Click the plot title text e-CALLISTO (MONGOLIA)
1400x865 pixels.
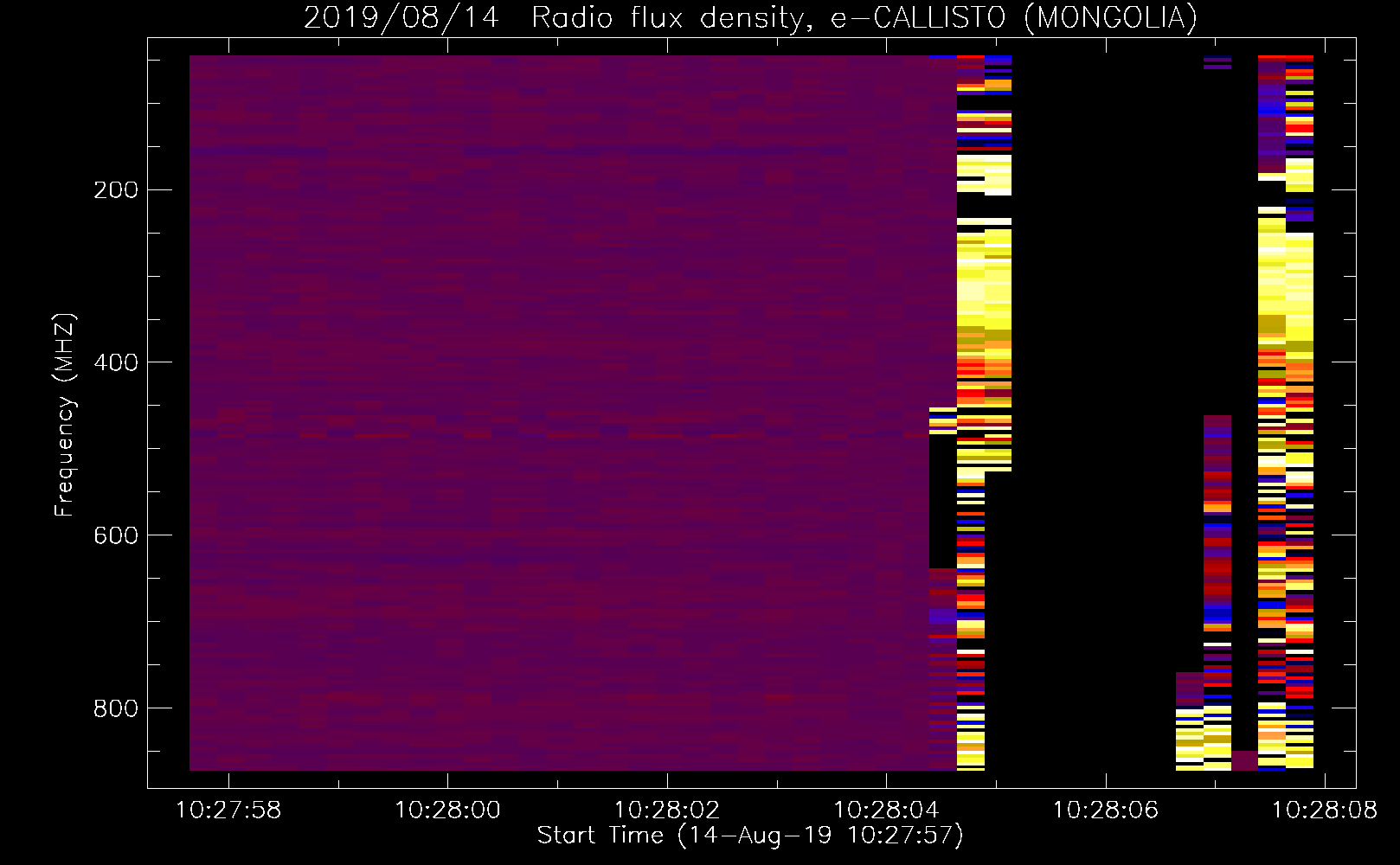[1013, 17]
